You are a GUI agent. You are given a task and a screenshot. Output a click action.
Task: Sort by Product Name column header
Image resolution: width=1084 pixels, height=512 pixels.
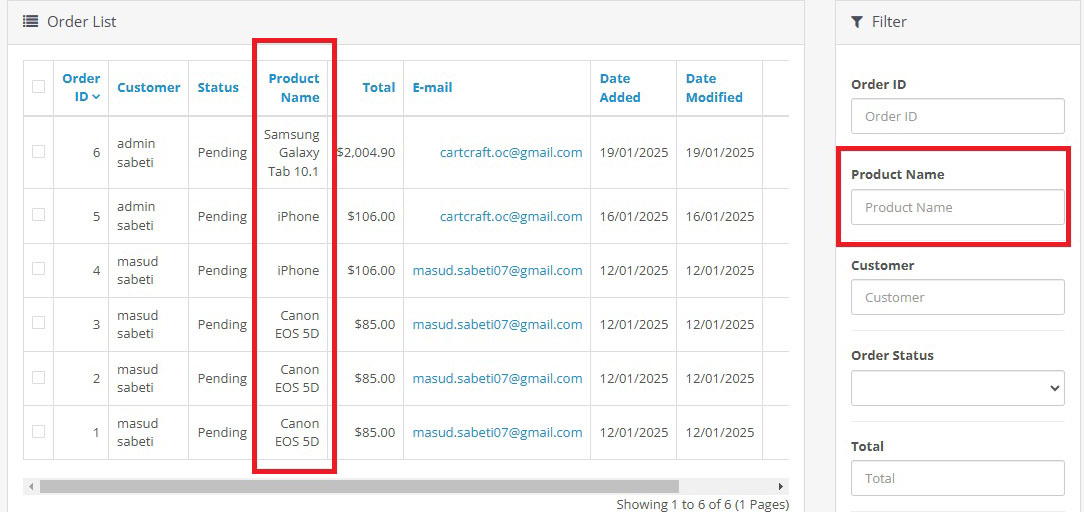point(294,87)
